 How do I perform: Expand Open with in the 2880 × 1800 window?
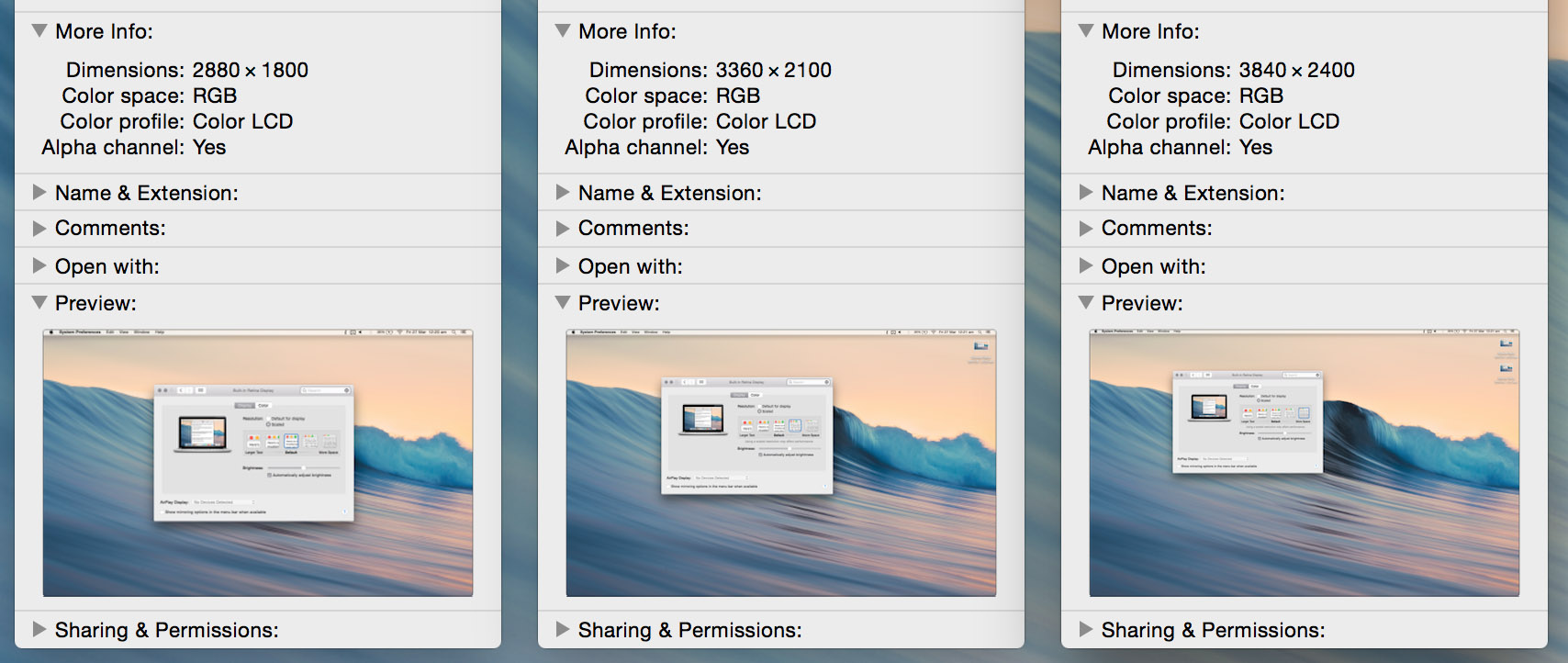tap(39, 265)
